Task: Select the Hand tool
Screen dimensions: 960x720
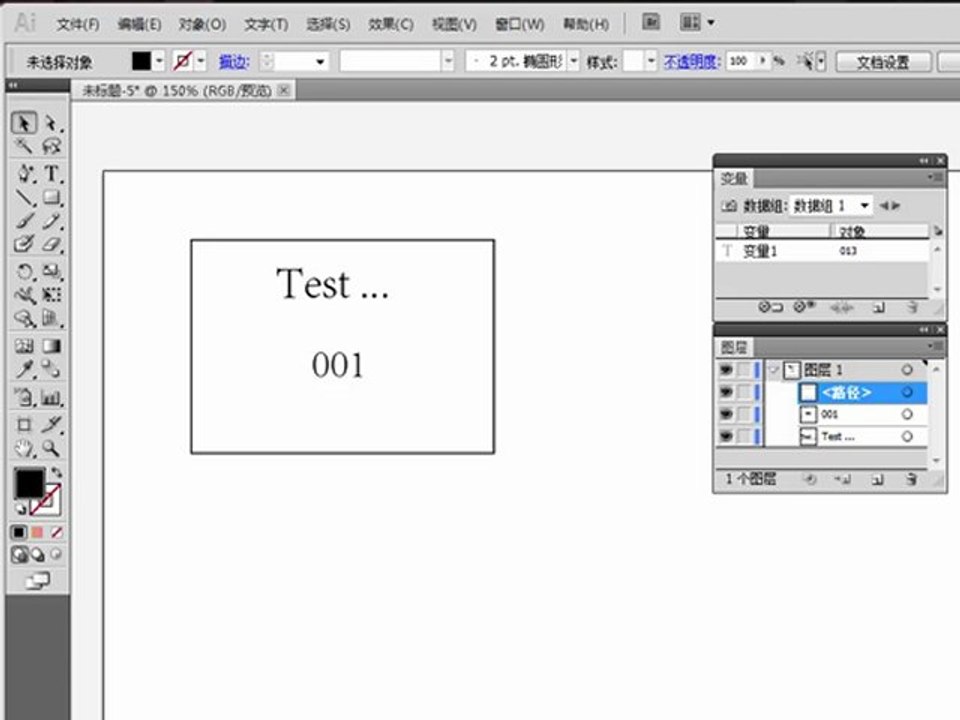Action: [x=24, y=449]
